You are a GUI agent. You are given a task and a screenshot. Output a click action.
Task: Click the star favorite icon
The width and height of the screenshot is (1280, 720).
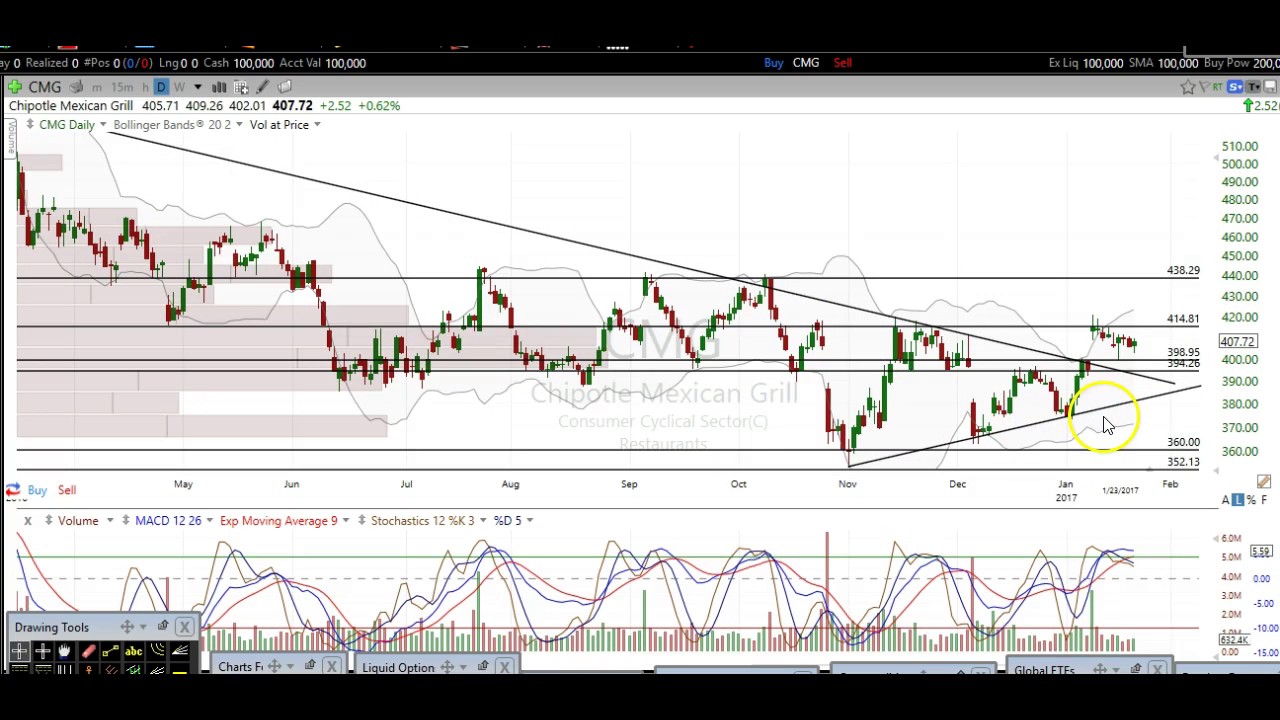[x=1188, y=87]
